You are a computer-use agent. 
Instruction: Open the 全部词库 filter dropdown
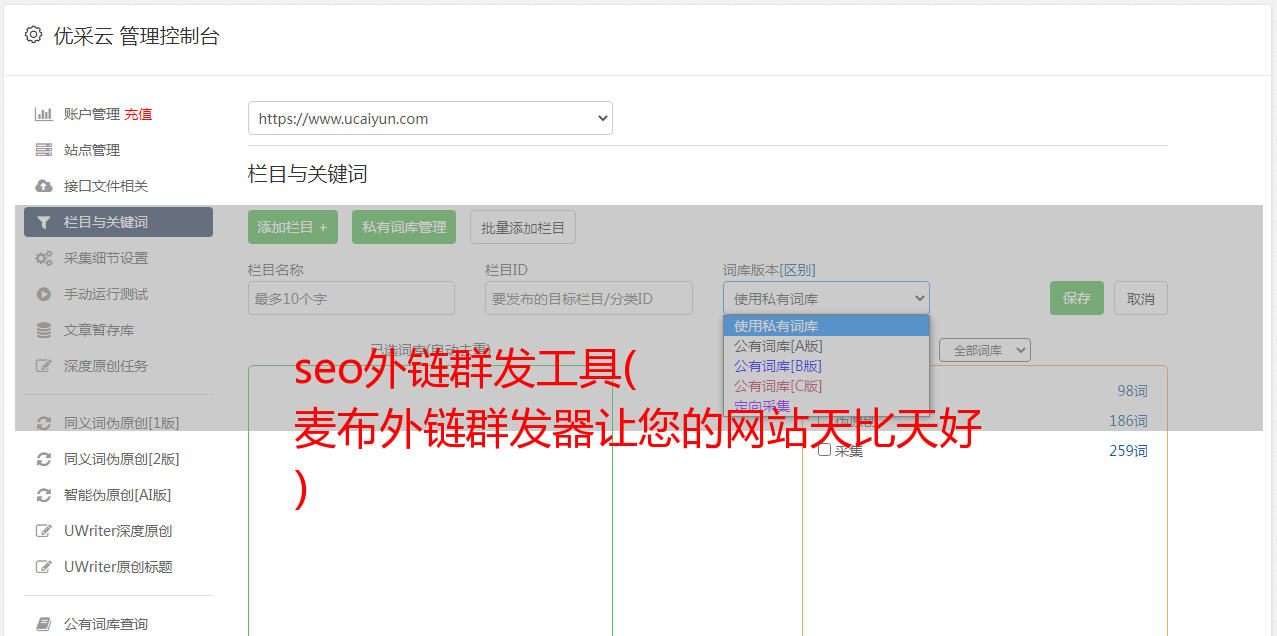coord(985,350)
